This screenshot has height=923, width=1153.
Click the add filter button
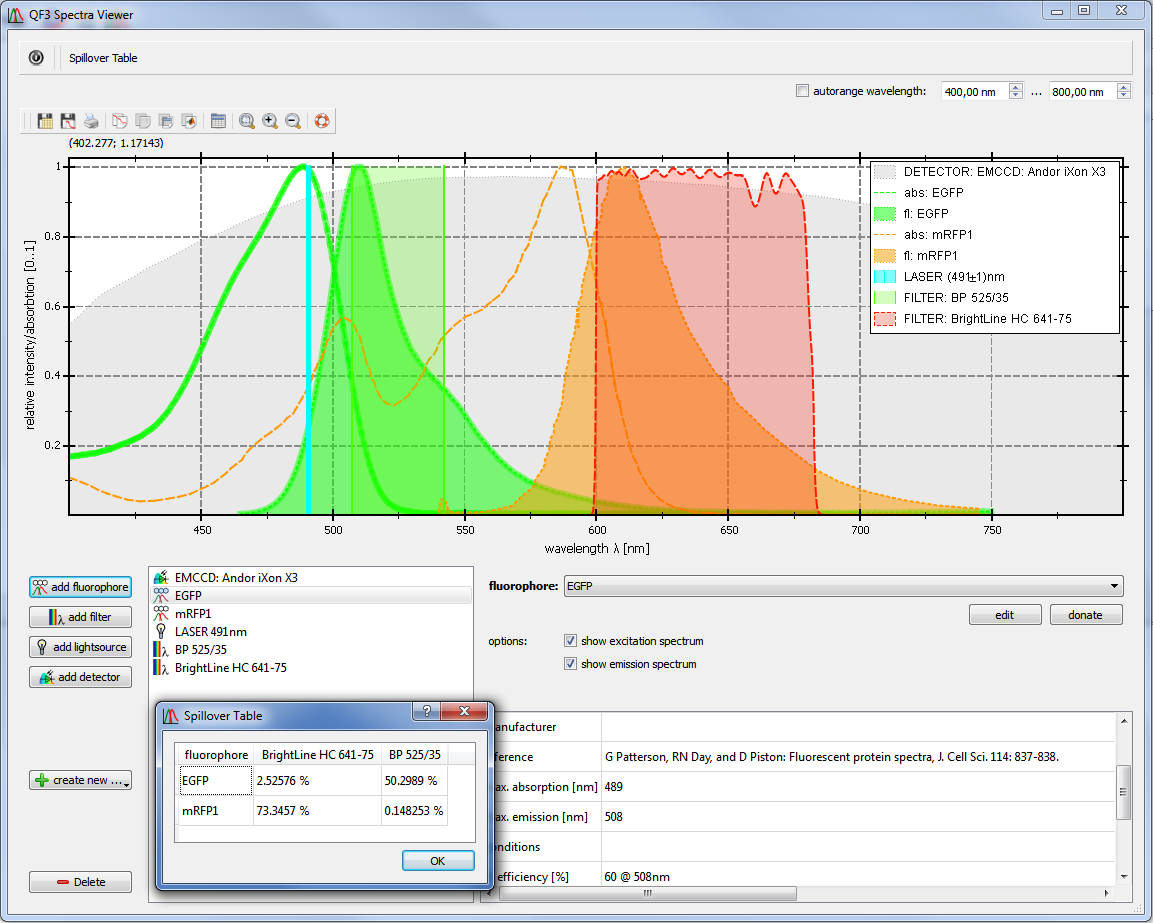pos(80,617)
